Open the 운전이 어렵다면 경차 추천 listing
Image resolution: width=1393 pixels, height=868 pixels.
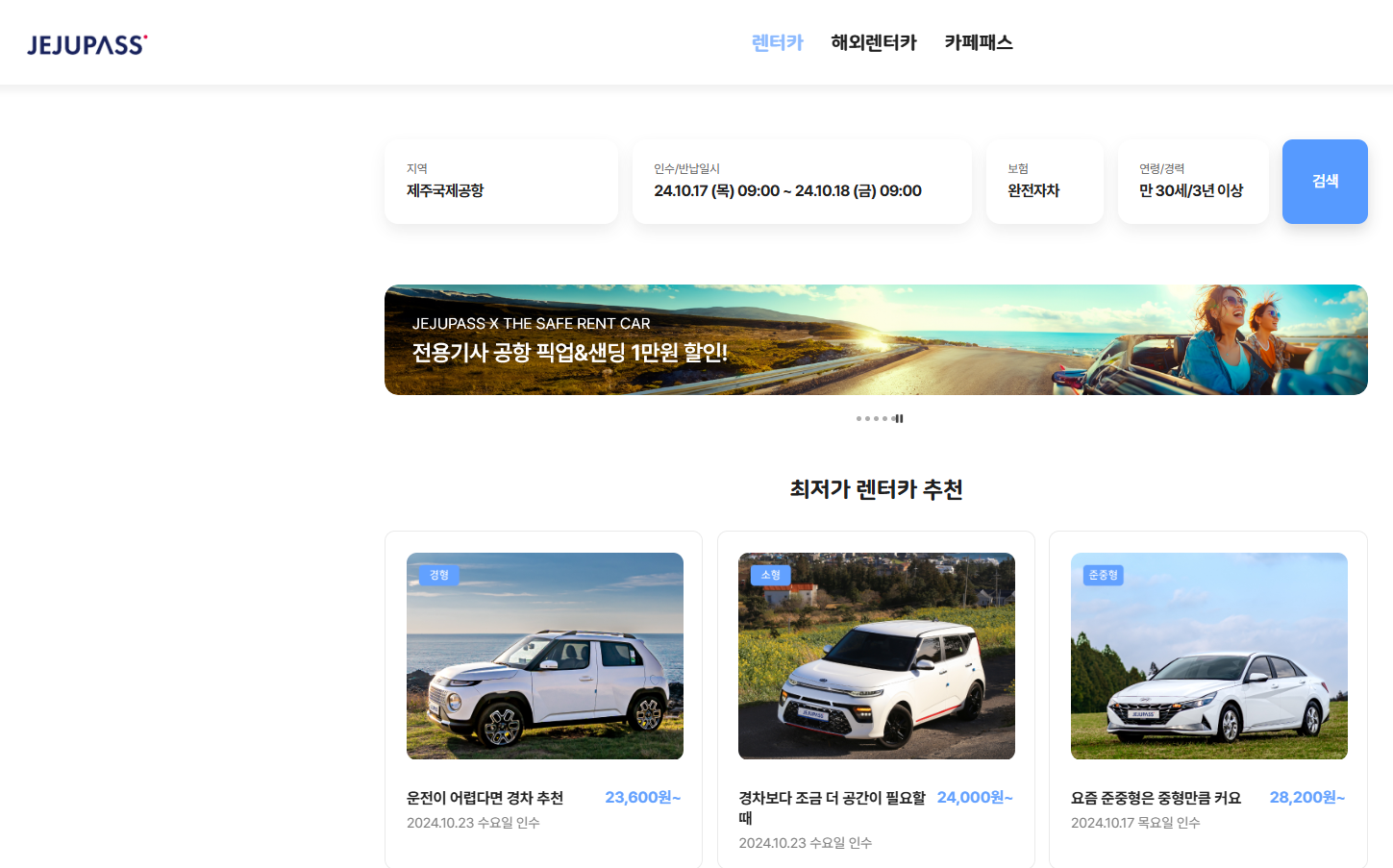tap(487, 798)
